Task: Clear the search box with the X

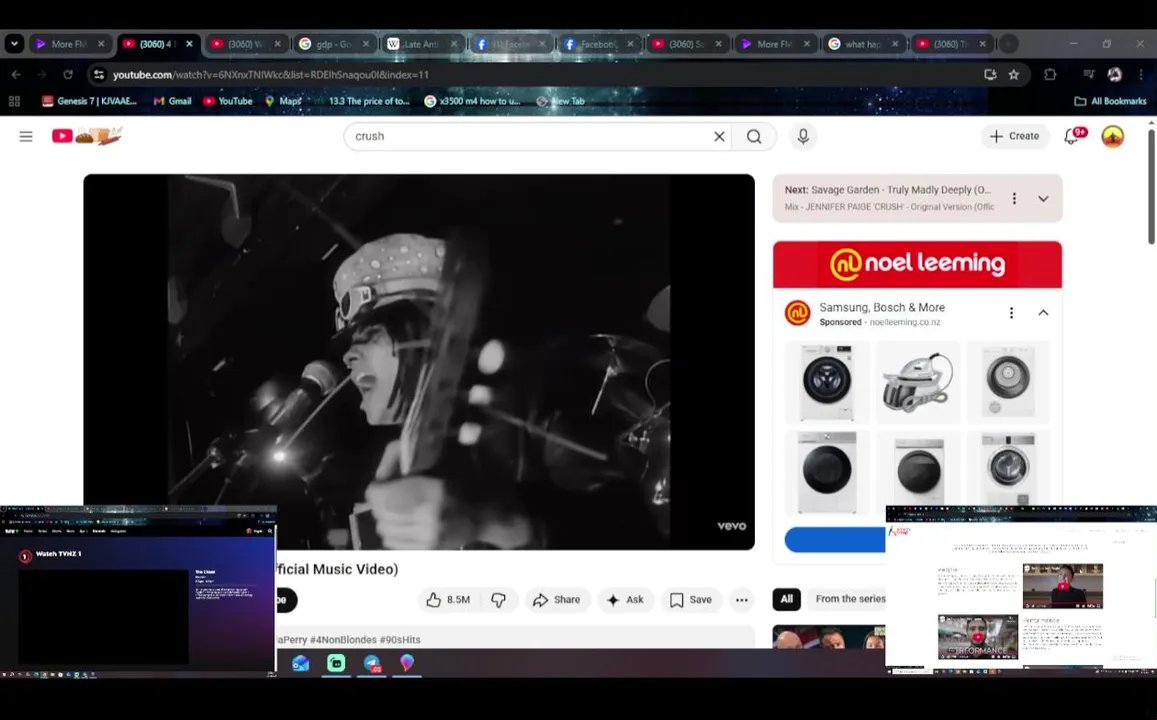Action: click(x=719, y=136)
